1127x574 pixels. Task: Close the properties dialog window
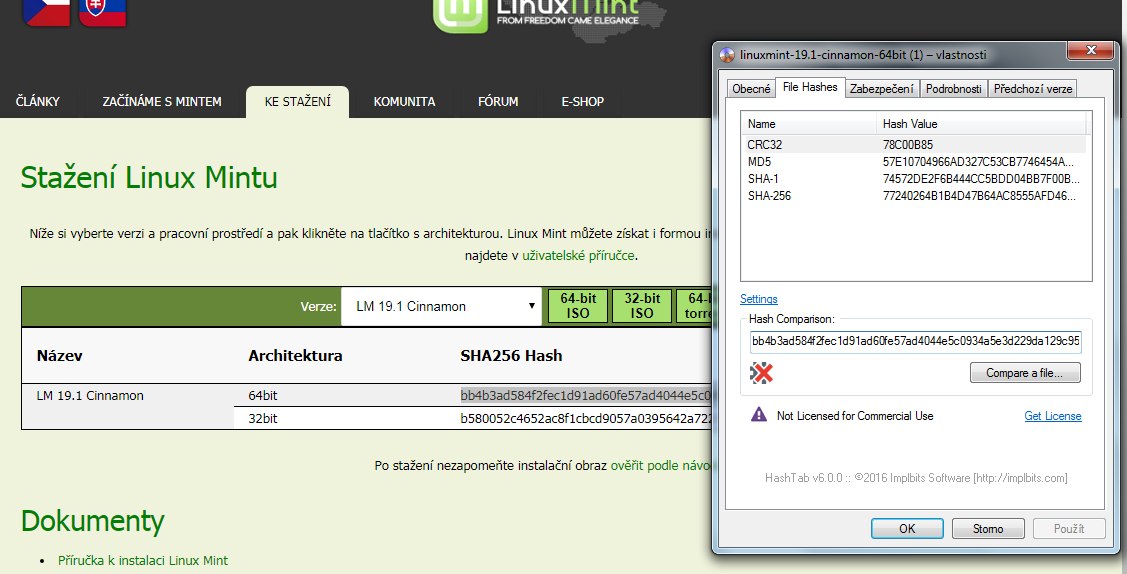click(1090, 50)
